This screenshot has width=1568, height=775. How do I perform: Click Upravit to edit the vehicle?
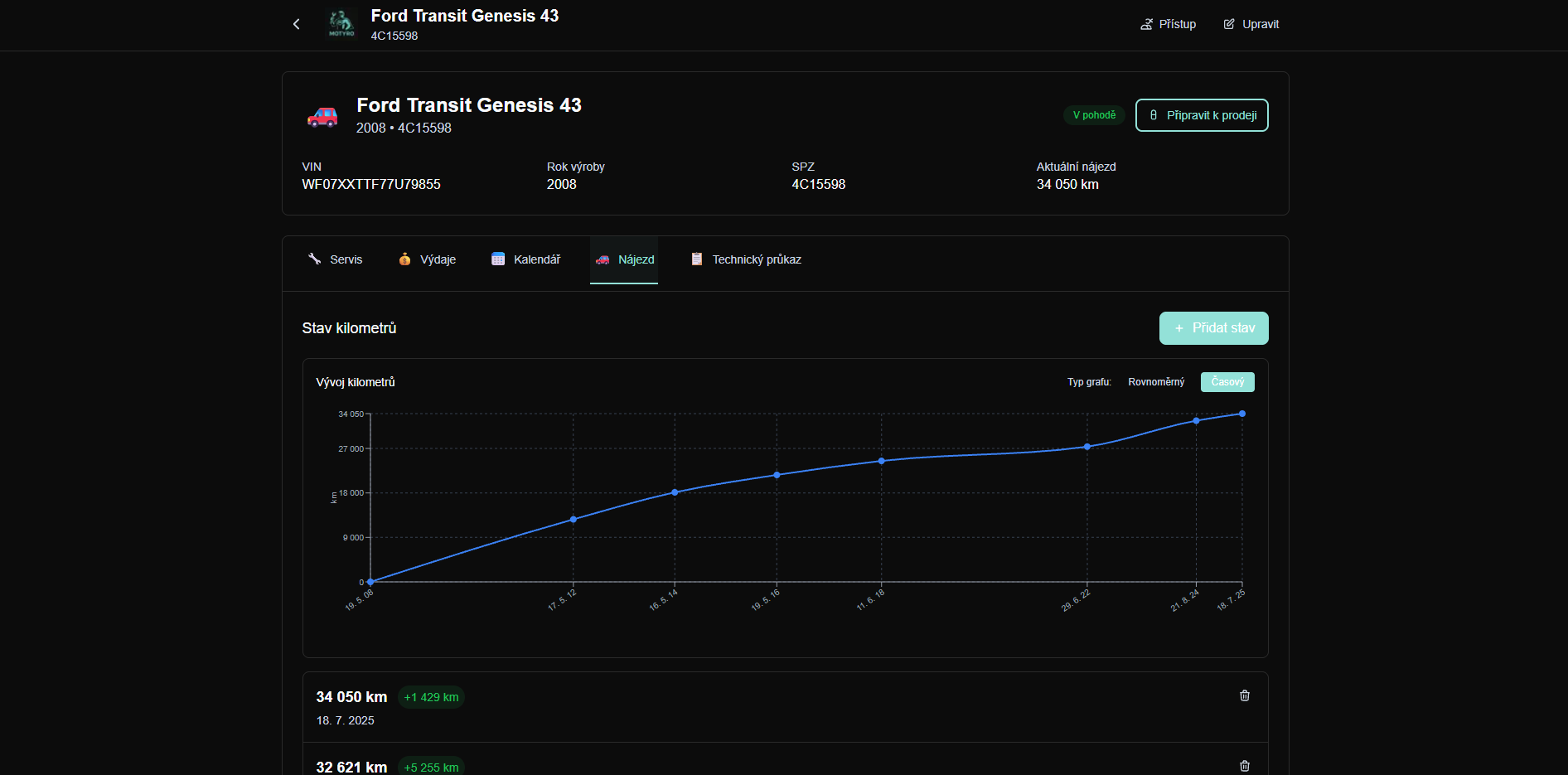tap(1251, 24)
